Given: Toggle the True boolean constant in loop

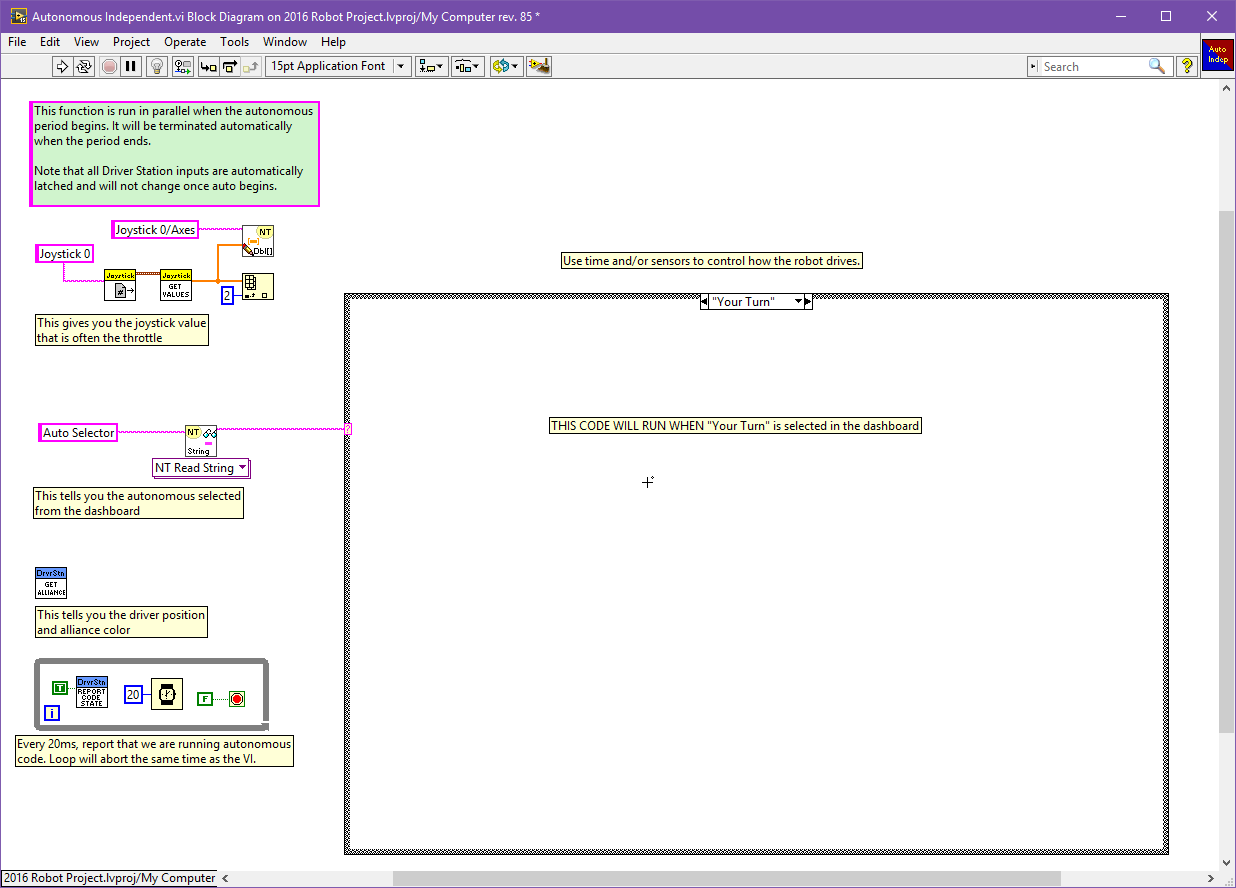Looking at the screenshot, I should pyautogui.click(x=60, y=688).
